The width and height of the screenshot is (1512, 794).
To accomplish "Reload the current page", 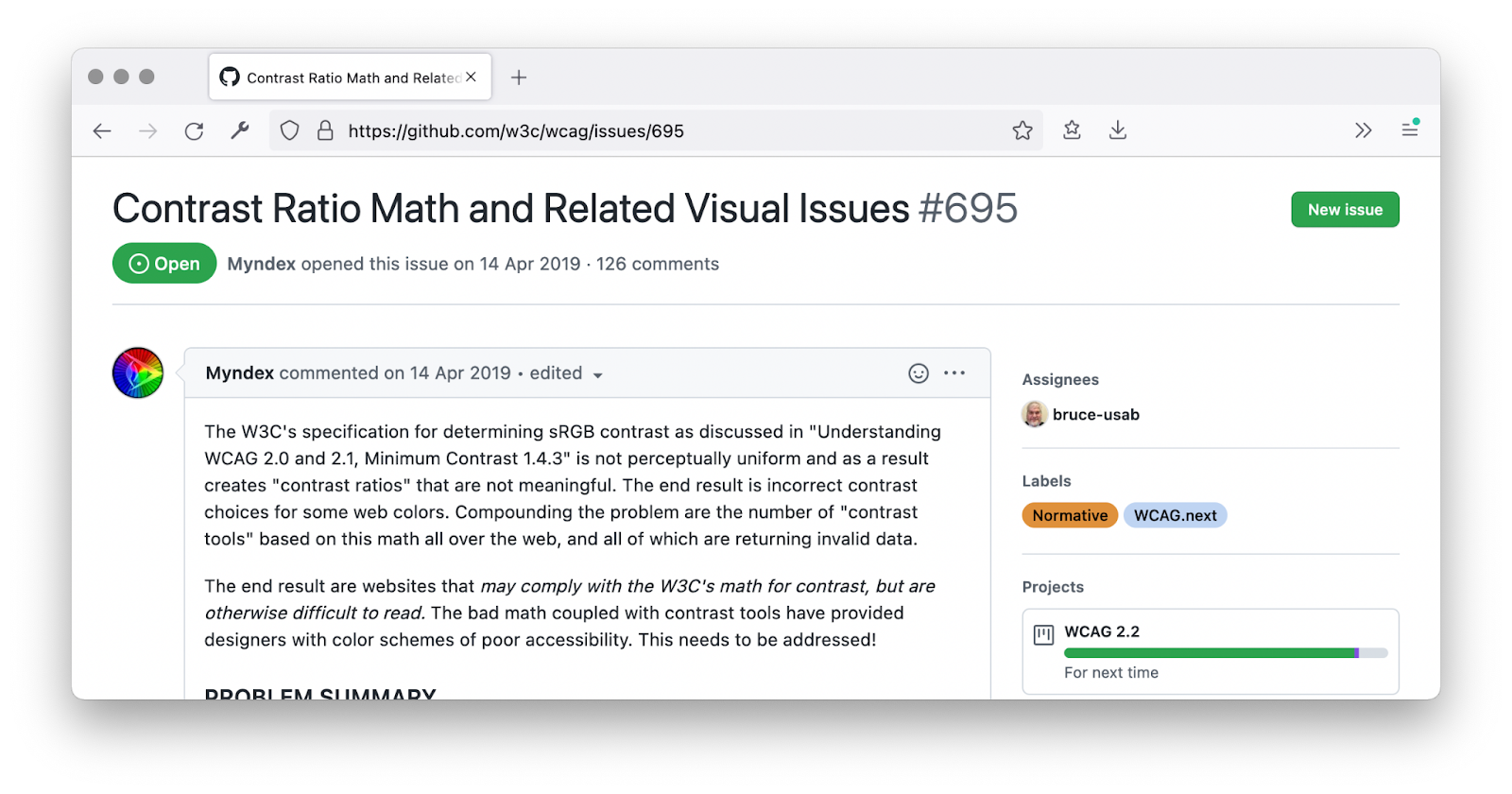I will (x=195, y=131).
